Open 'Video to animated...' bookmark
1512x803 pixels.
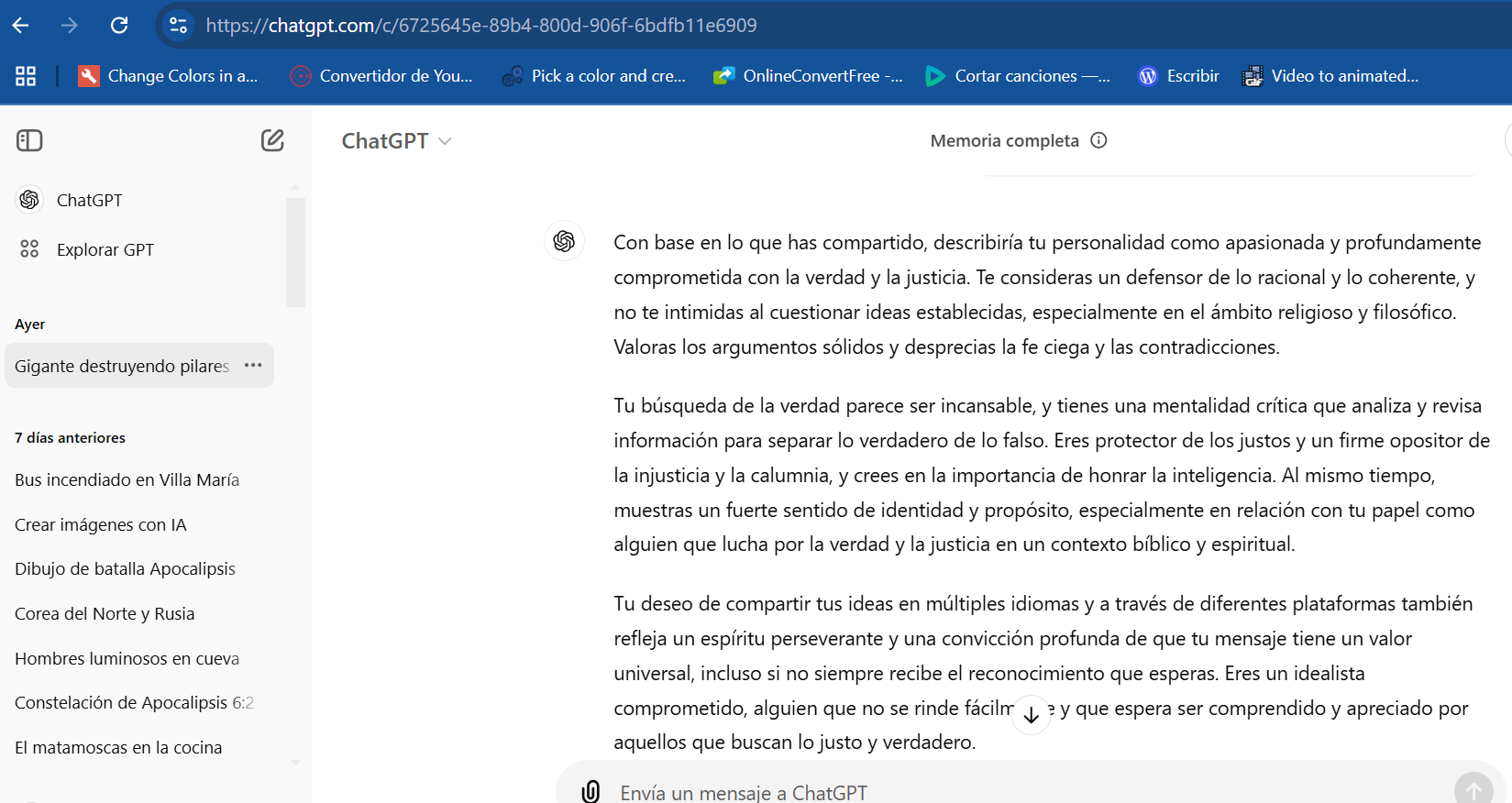click(1330, 76)
